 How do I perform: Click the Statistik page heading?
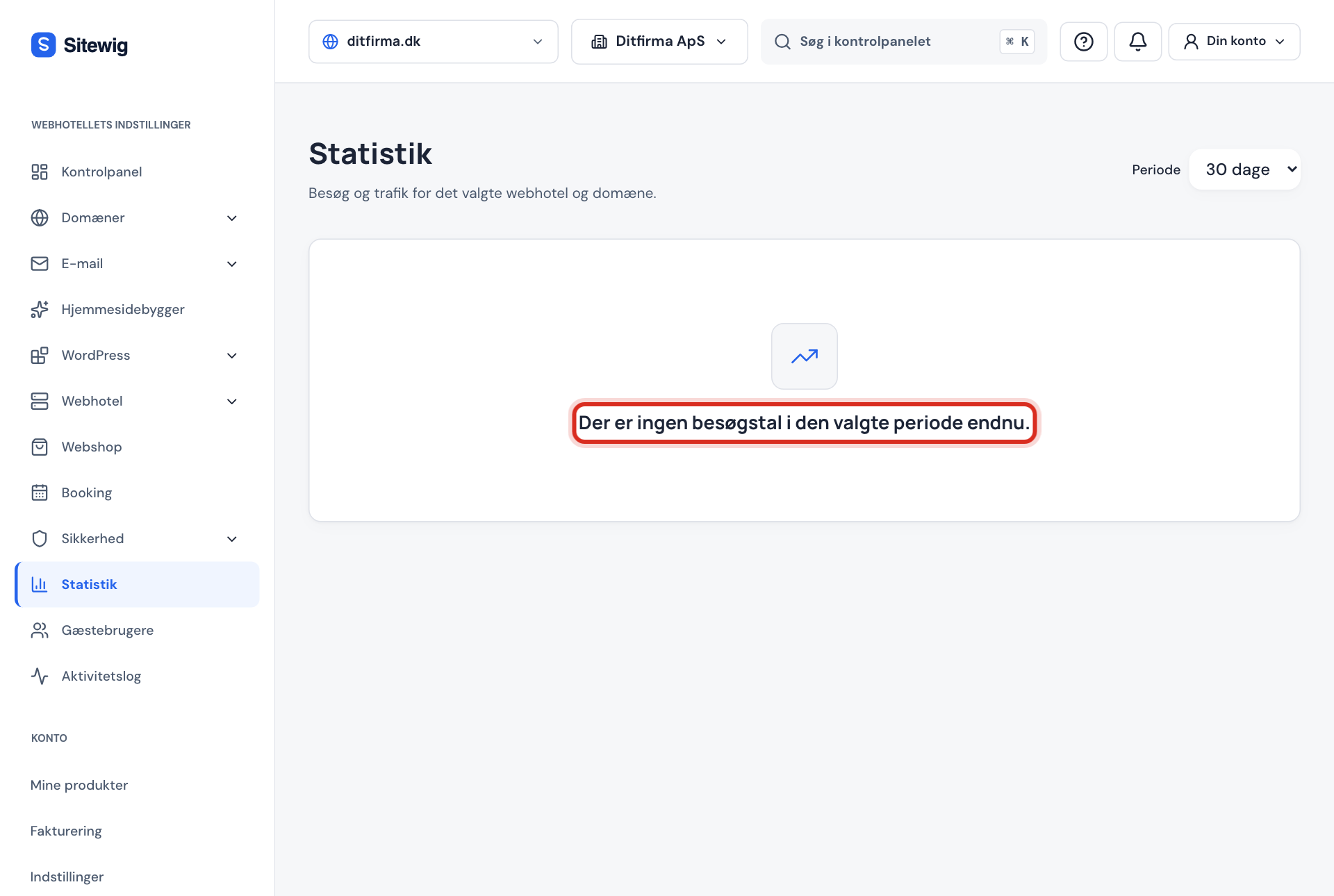[x=370, y=154]
